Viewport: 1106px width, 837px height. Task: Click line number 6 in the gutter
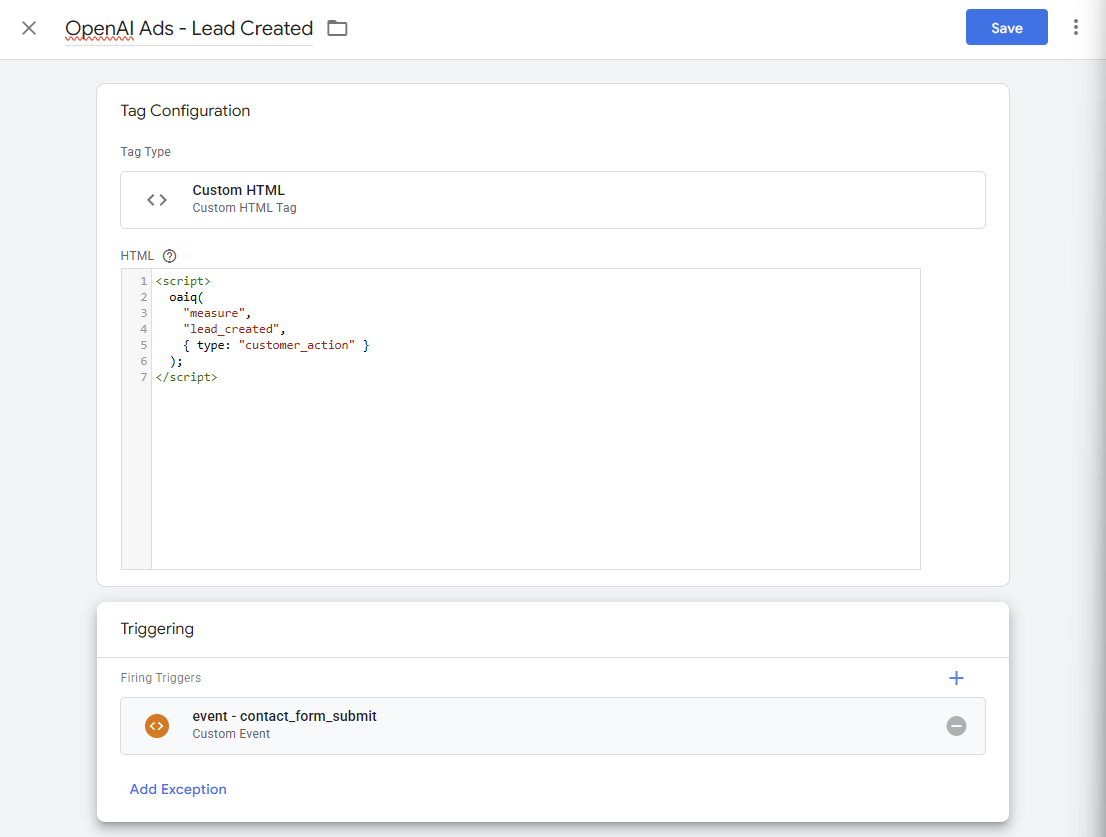pos(143,361)
